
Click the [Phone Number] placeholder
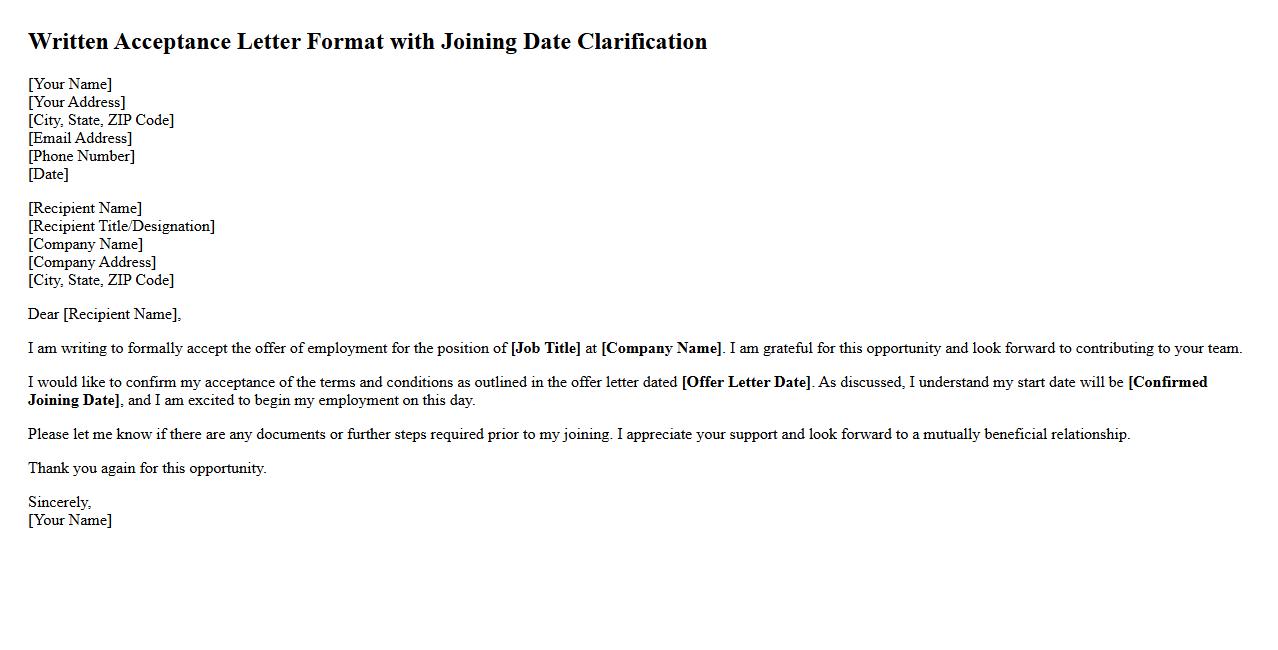tap(81, 156)
